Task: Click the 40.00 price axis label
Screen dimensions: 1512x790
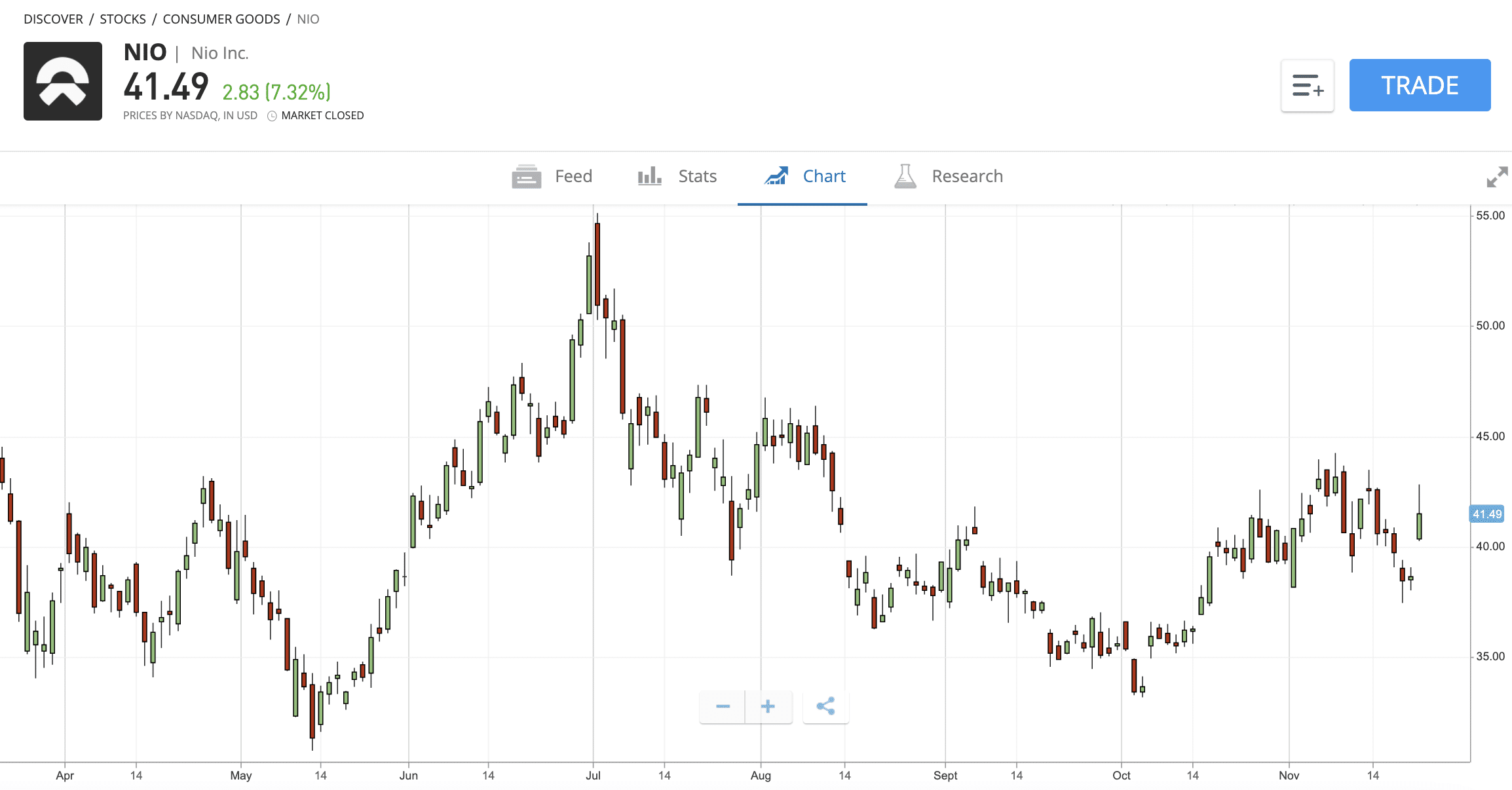Action: coord(1490,546)
